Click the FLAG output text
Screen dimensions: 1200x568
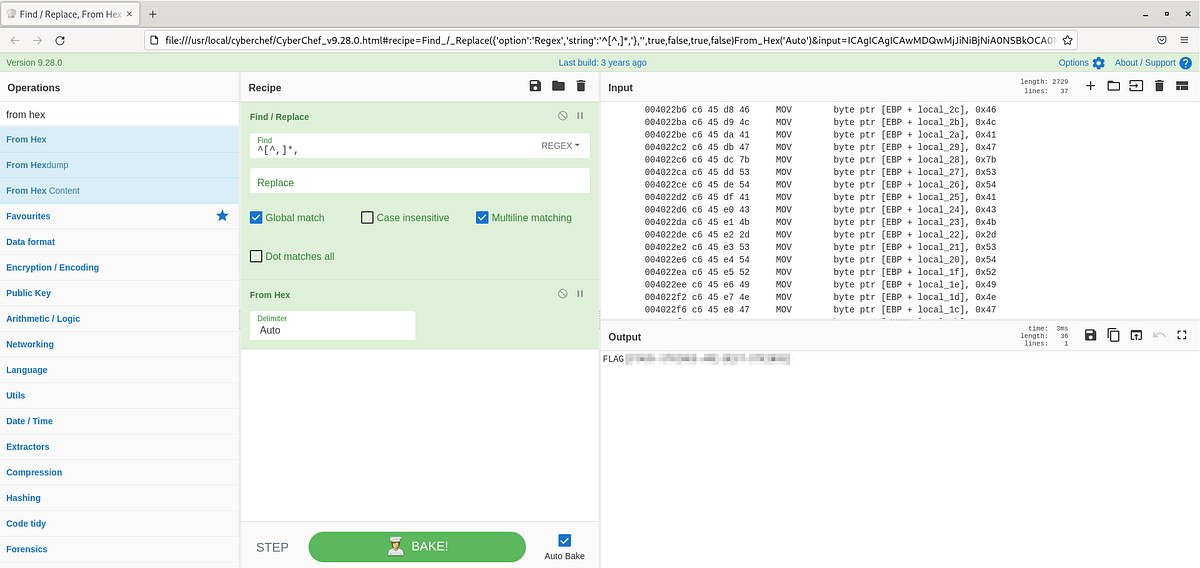613,358
